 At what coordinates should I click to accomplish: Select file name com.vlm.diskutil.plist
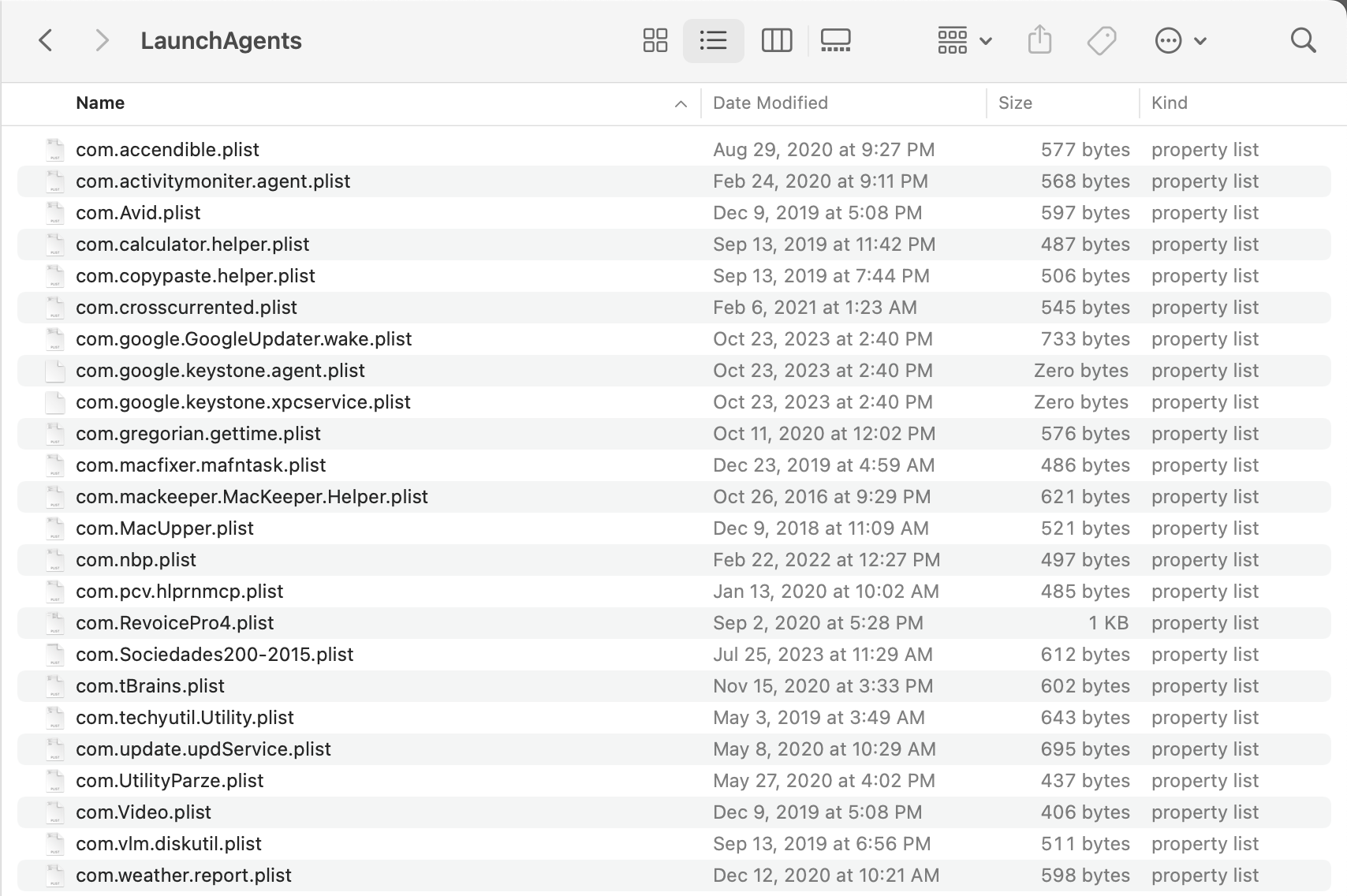click(x=169, y=844)
